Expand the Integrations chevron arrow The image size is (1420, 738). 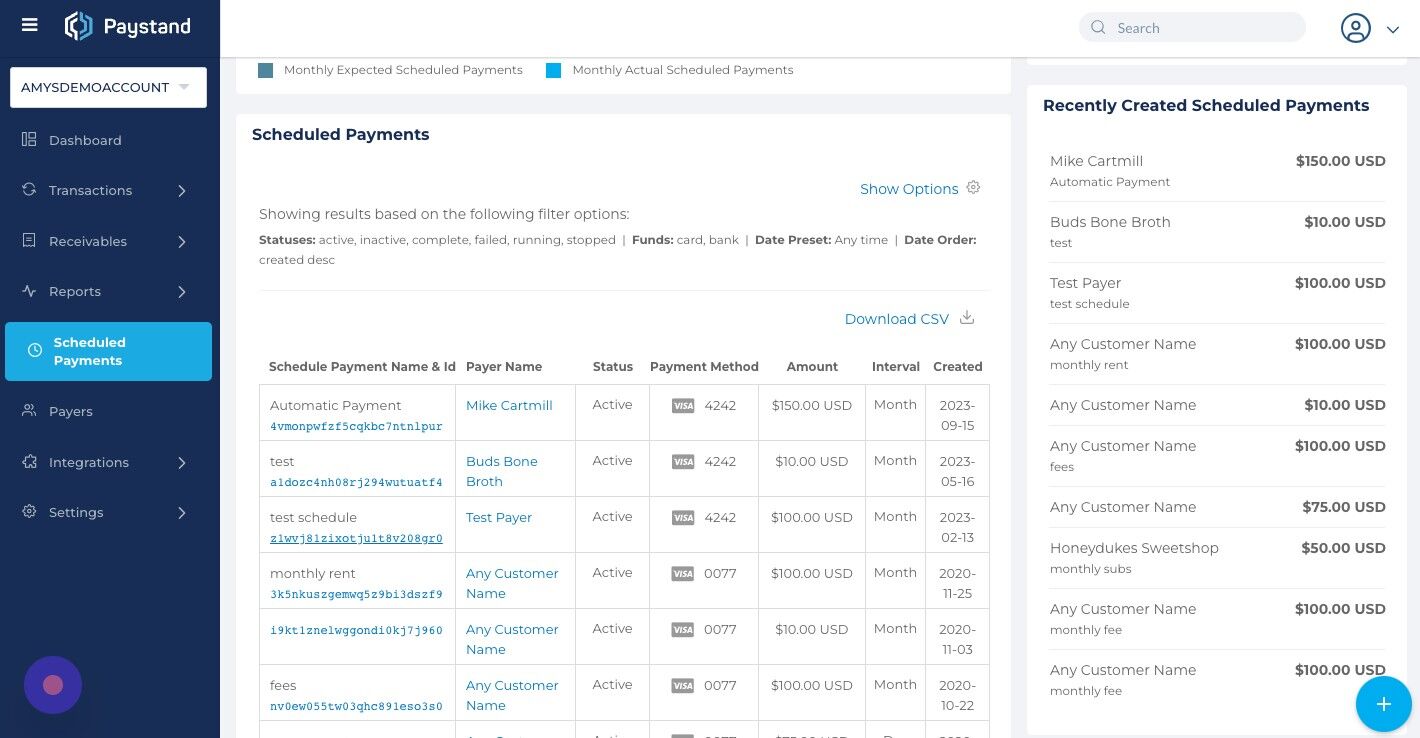[182, 462]
